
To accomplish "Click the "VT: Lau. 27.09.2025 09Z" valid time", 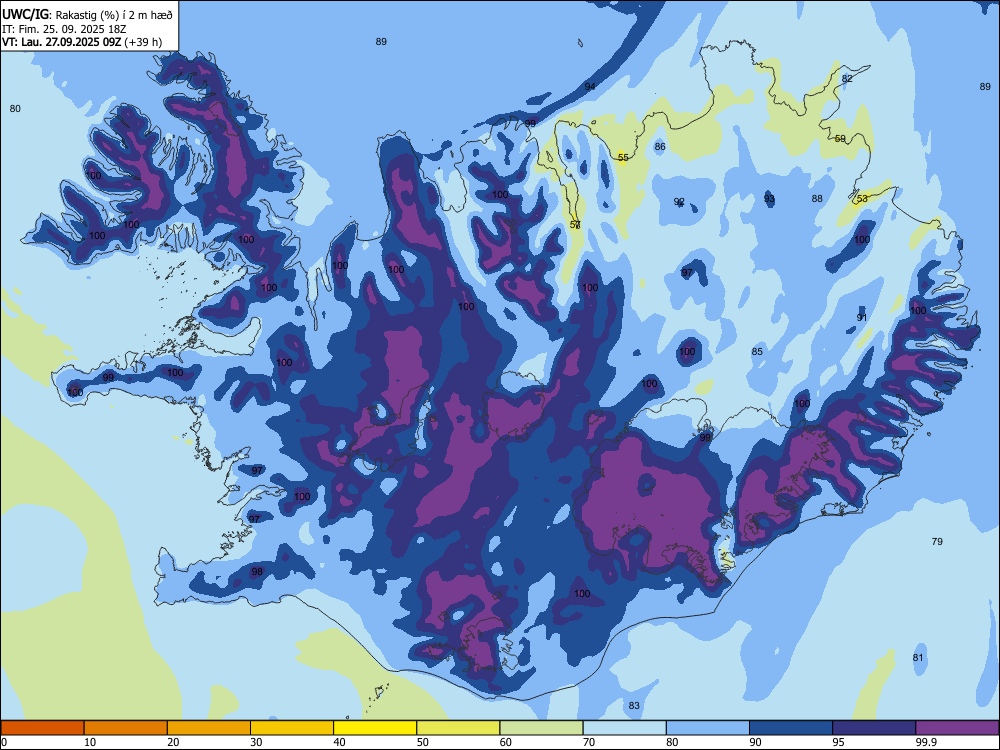I will coord(61,42).
